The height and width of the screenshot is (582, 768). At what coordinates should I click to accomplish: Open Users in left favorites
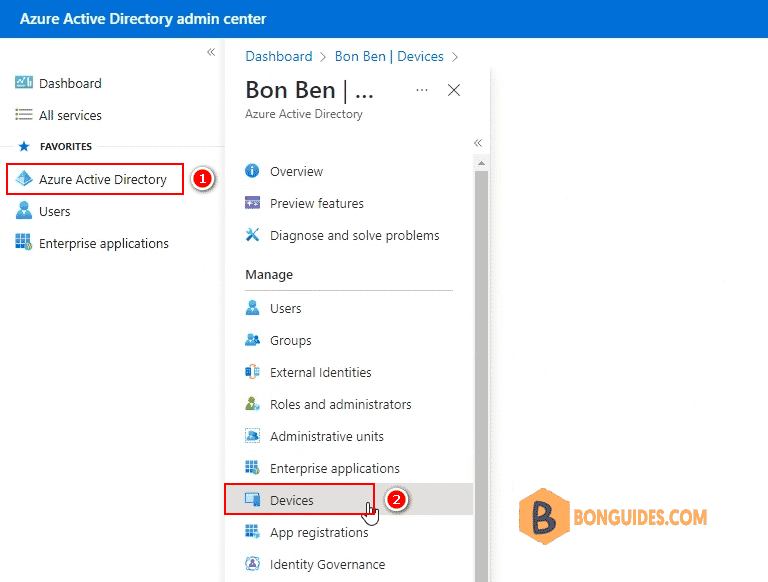[54, 212]
